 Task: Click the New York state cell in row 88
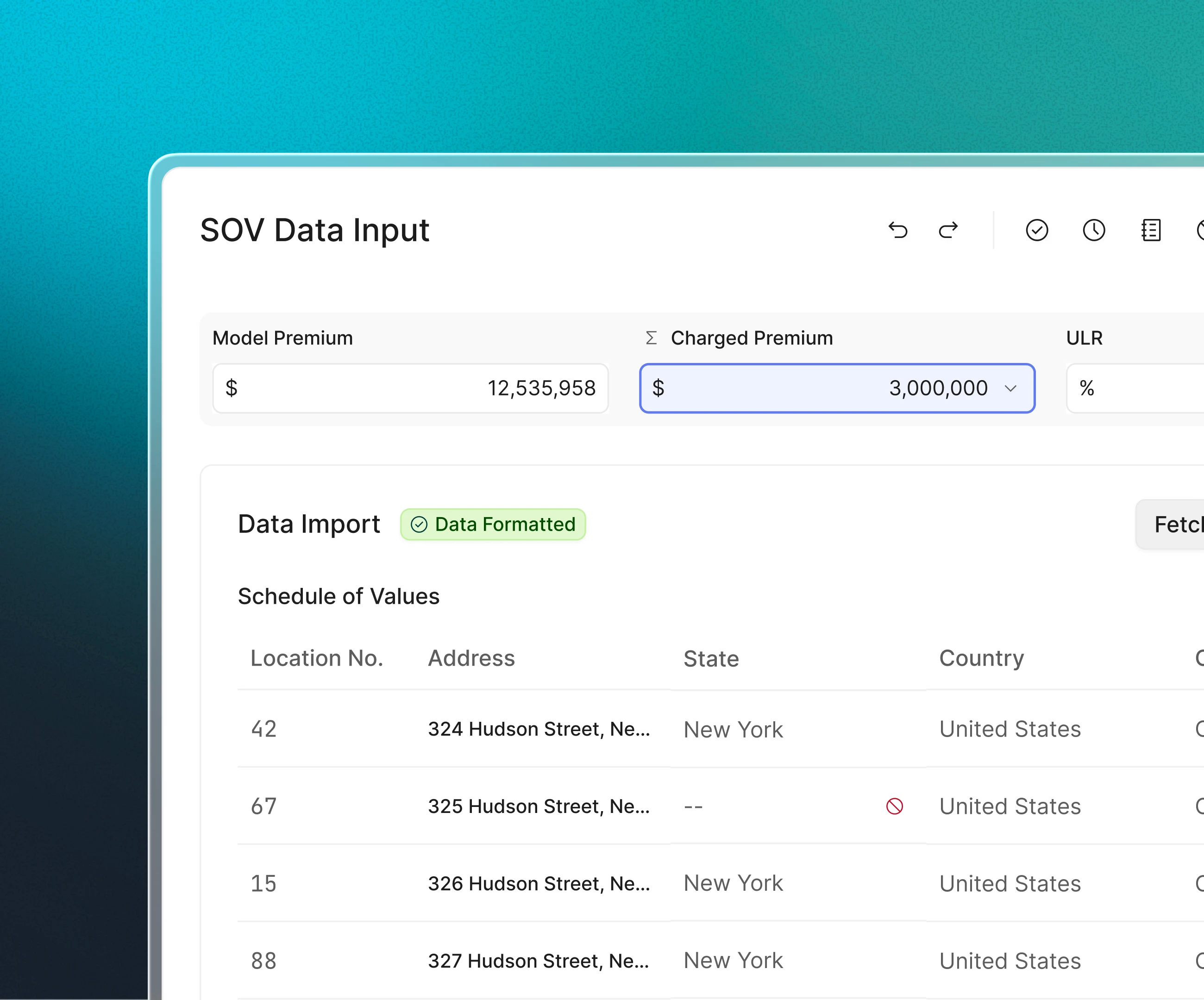tap(734, 961)
